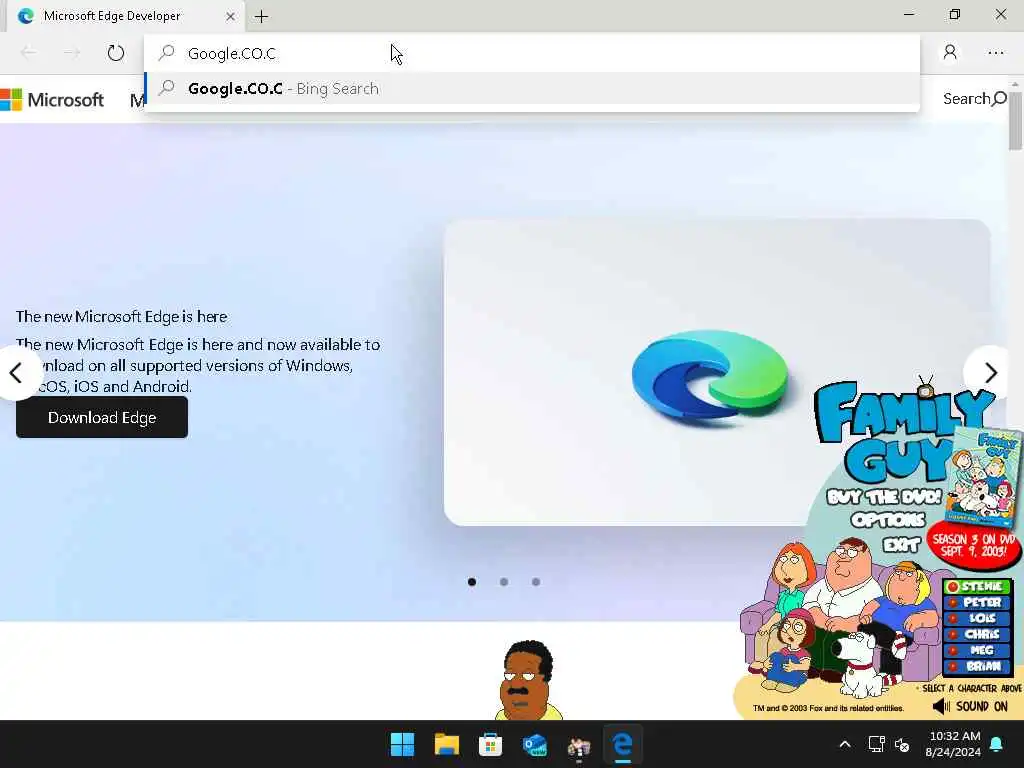Screen dimensions: 1024x768
Task: Click the browser forward arrow
Action: tap(72, 52)
